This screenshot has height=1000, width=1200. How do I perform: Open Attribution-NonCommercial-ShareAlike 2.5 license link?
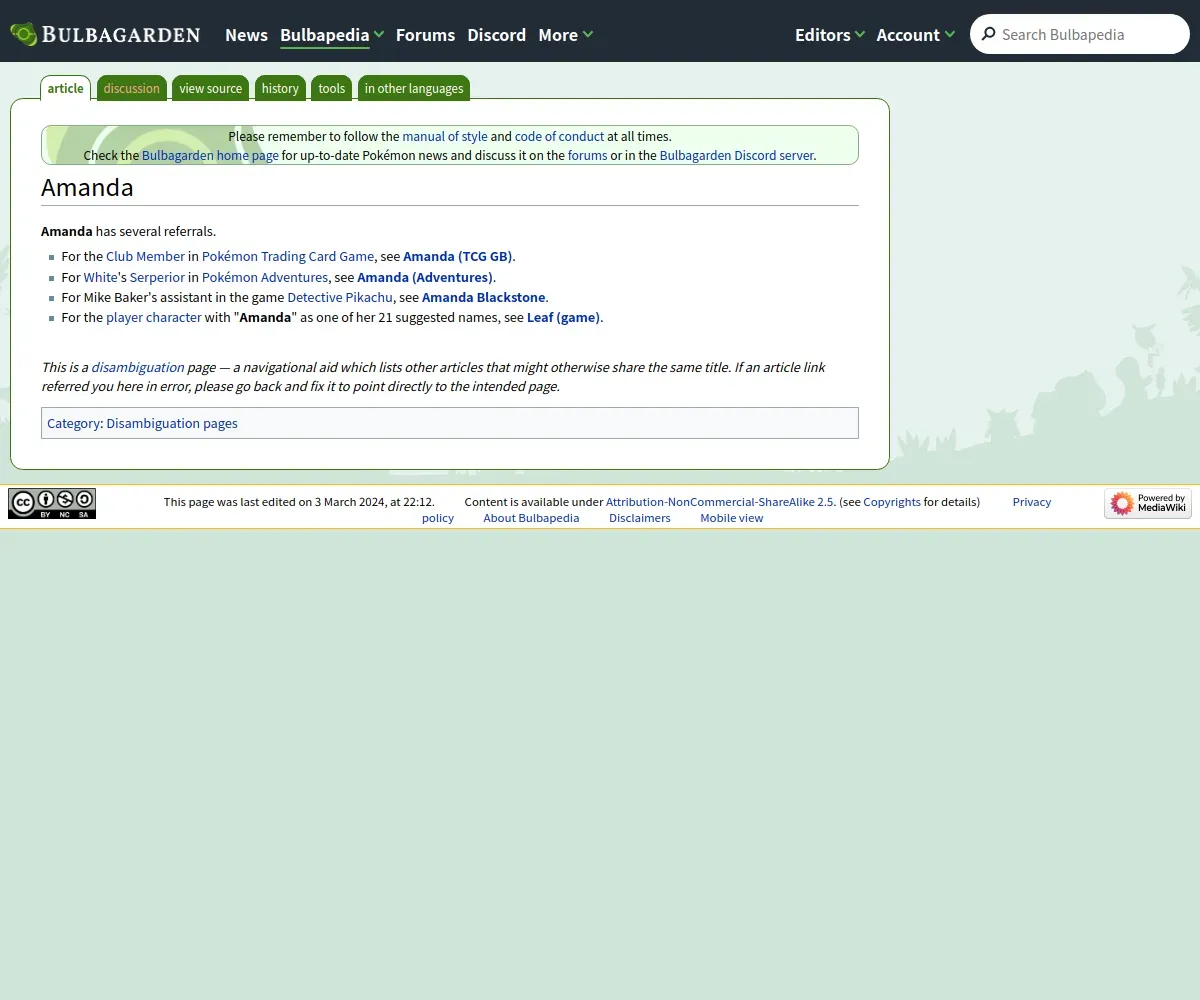coord(720,502)
